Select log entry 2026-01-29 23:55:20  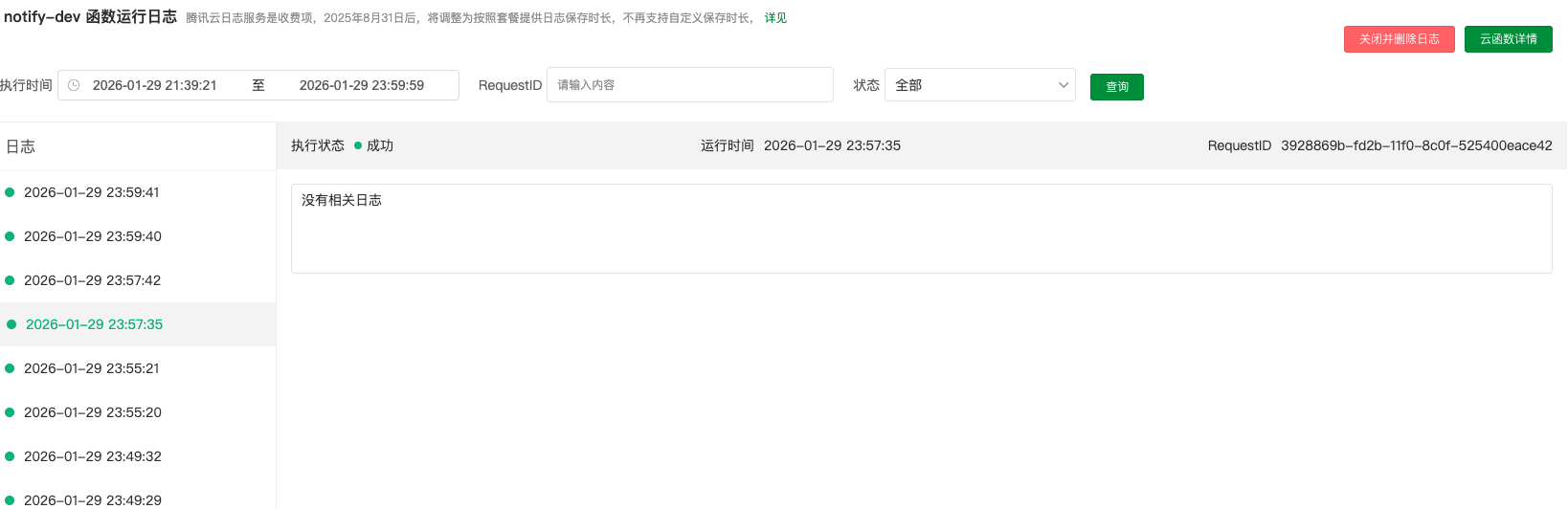click(93, 412)
